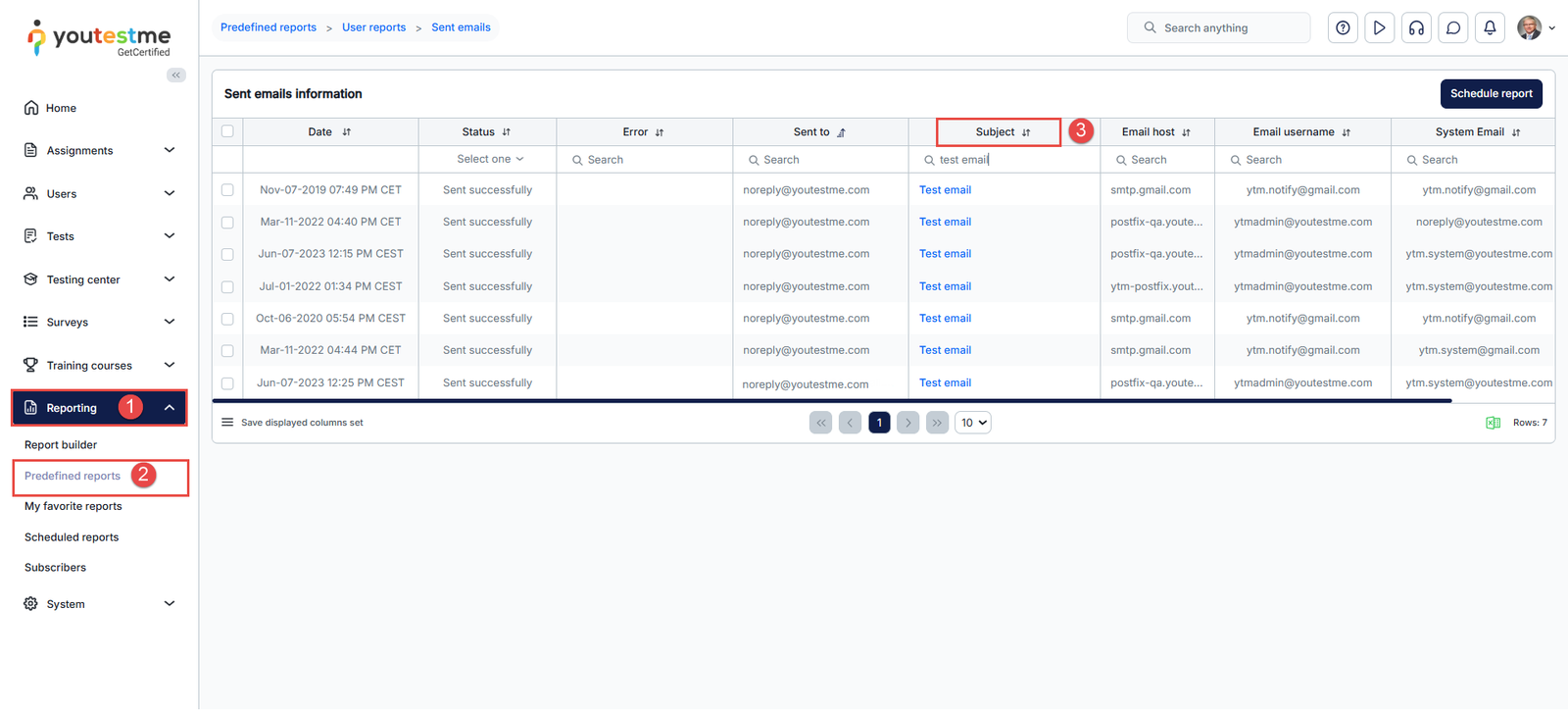Image resolution: width=1568 pixels, height=710 pixels.
Task: Click the Schedule report button
Action: (x=1491, y=94)
